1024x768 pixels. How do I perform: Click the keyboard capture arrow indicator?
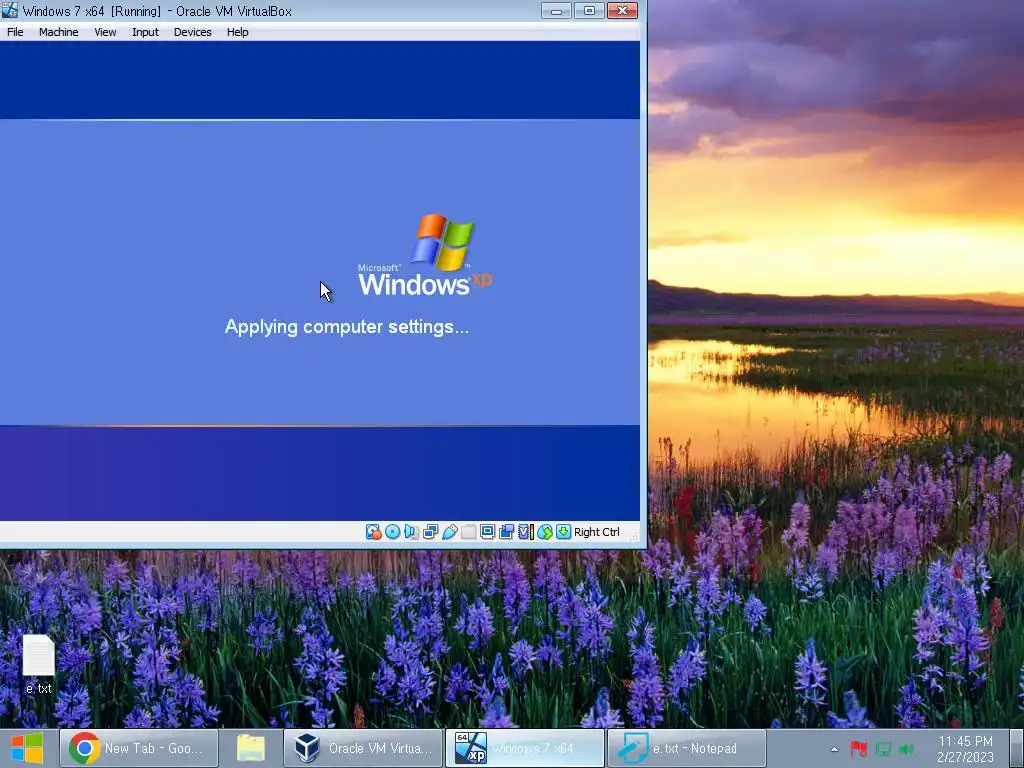coord(563,532)
